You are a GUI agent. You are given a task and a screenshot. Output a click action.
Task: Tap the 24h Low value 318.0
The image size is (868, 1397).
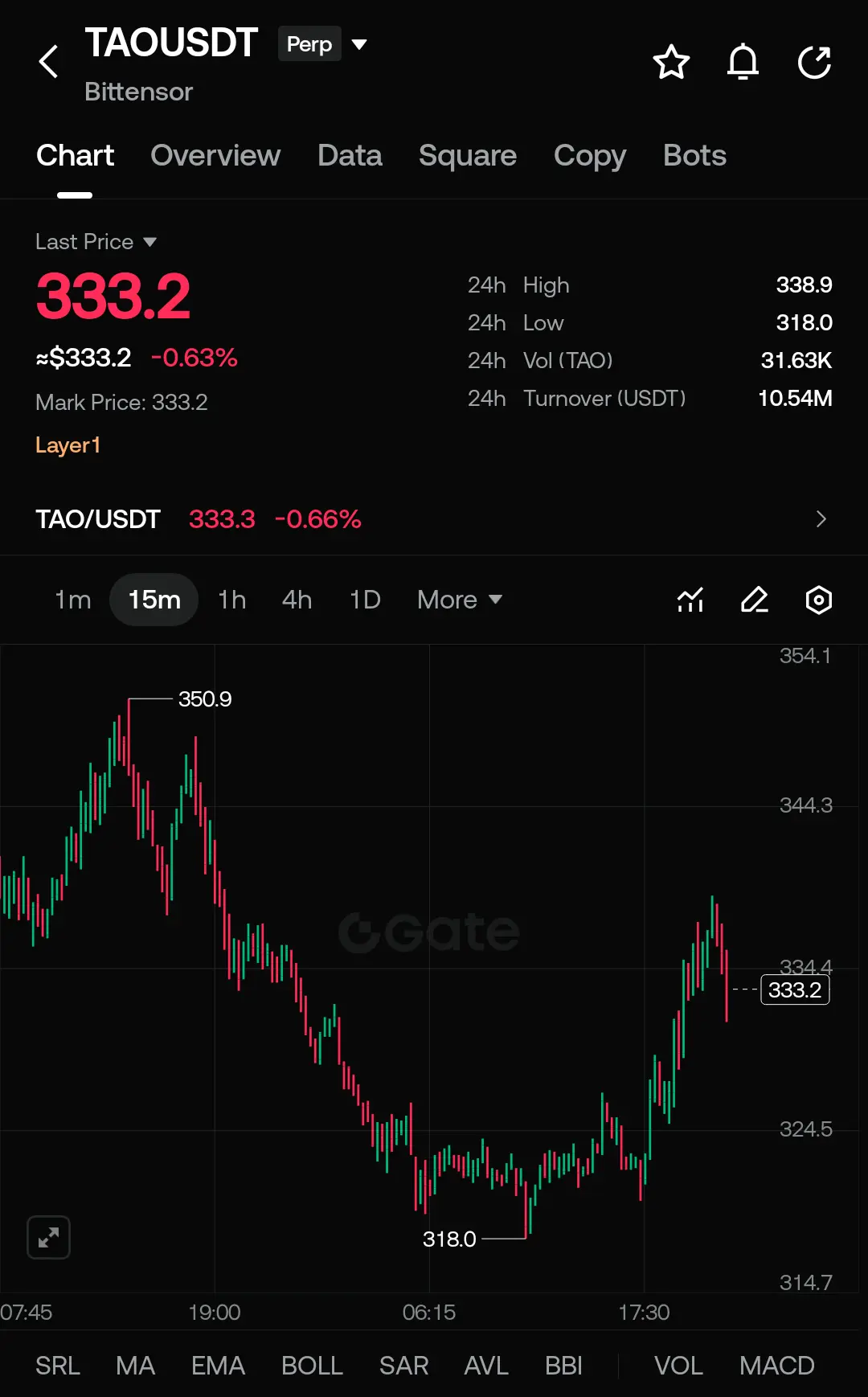[804, 323]
